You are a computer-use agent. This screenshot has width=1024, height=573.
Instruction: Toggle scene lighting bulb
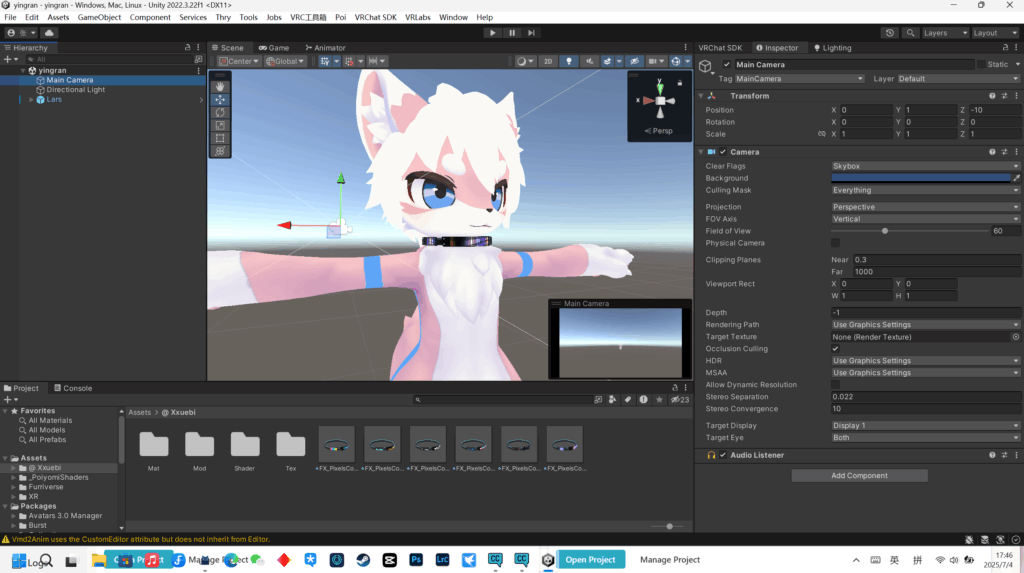coord(569,61)
